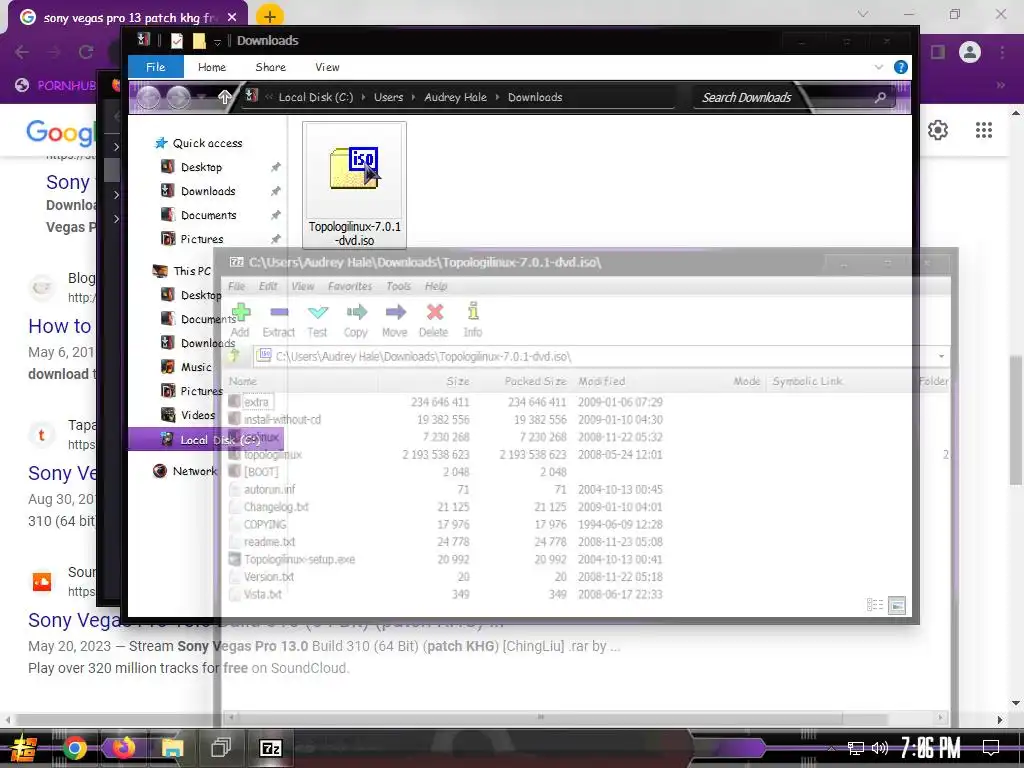Expand the Explorer ribbon chevron
Image resolution: width=1024 pixels, height=768 pixels.
coord(878,67)
